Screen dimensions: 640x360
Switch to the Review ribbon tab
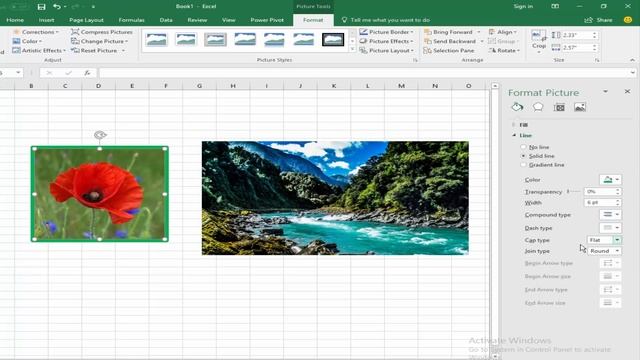(x=197, y=20)
